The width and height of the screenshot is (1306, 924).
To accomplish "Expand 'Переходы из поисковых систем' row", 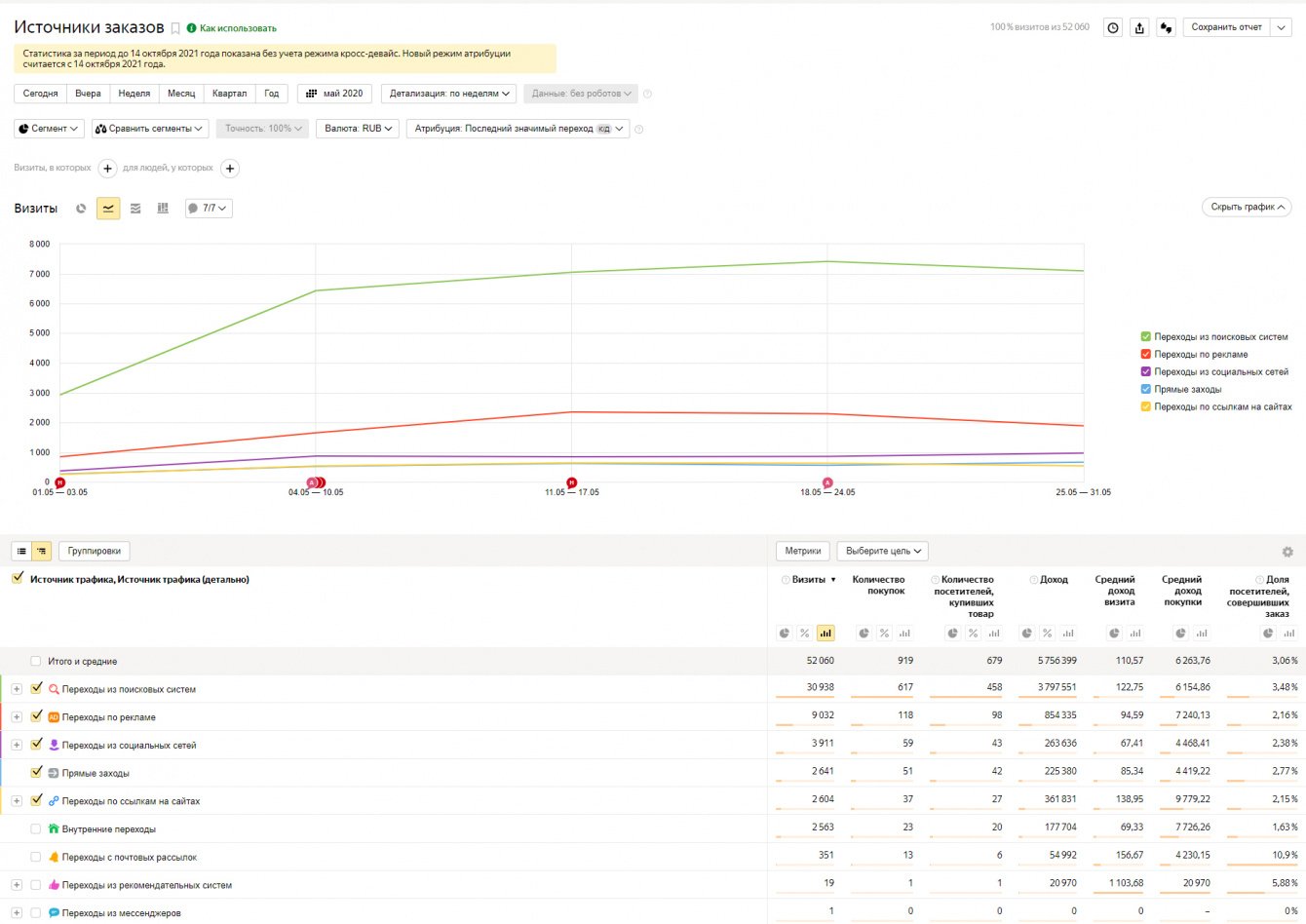I will 17,689.
